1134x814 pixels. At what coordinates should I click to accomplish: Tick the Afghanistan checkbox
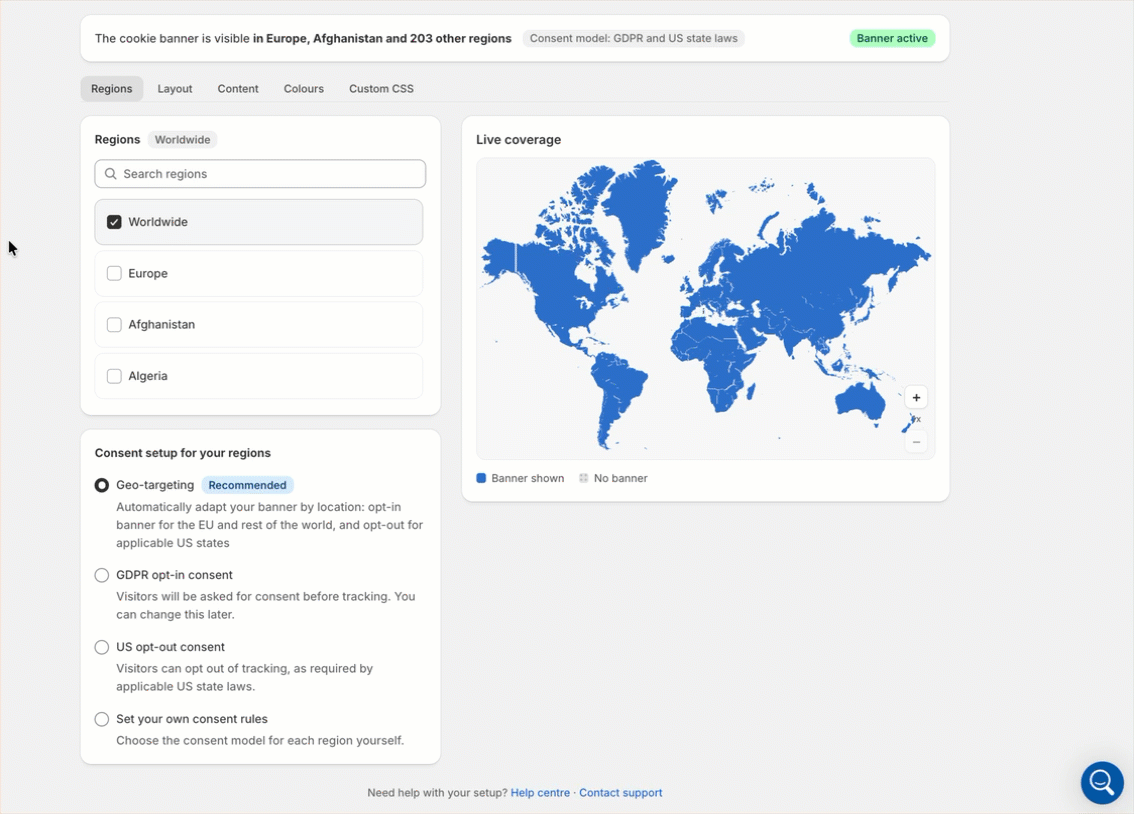(x=114, y=325)
